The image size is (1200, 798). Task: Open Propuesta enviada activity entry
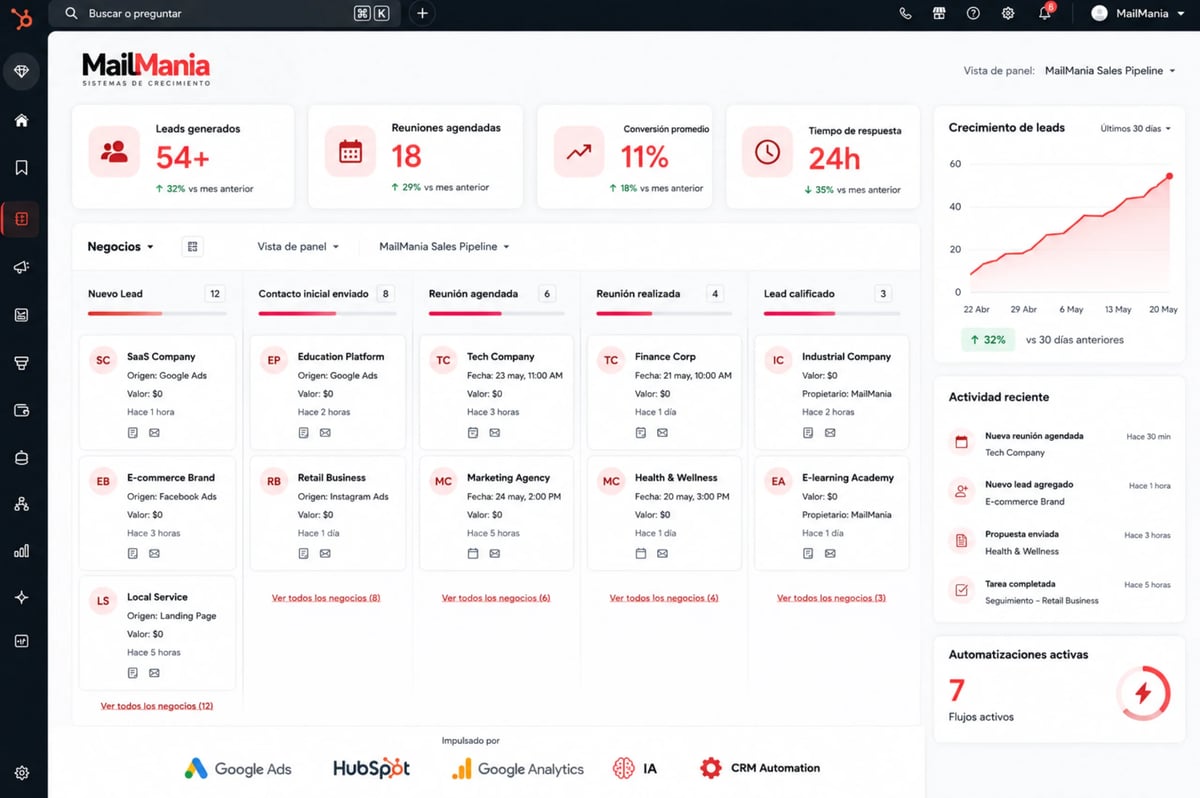[1059, 542]
